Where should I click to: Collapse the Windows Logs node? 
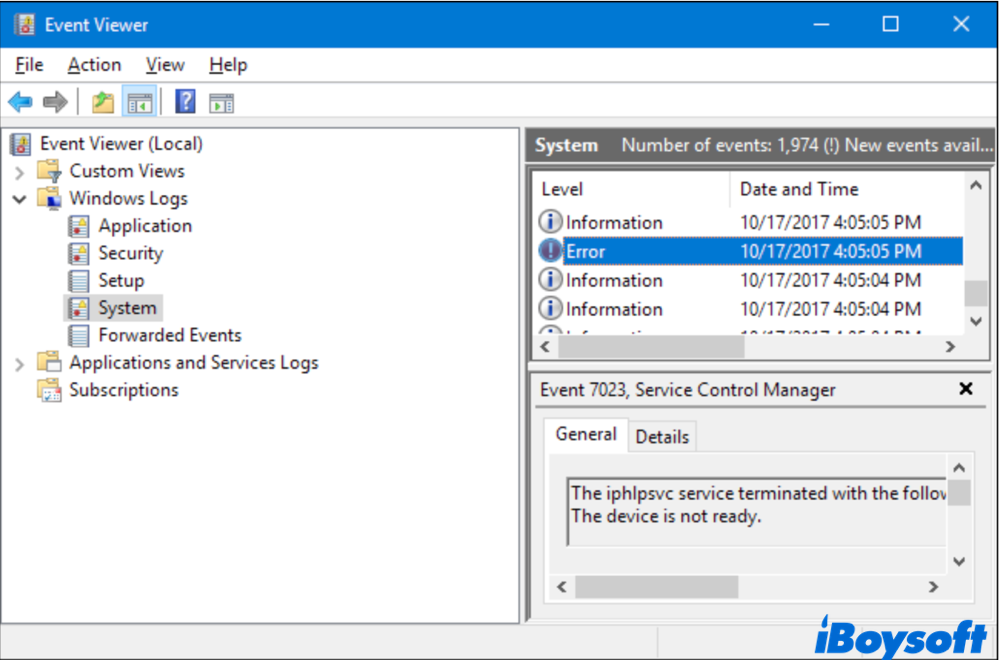20,199
